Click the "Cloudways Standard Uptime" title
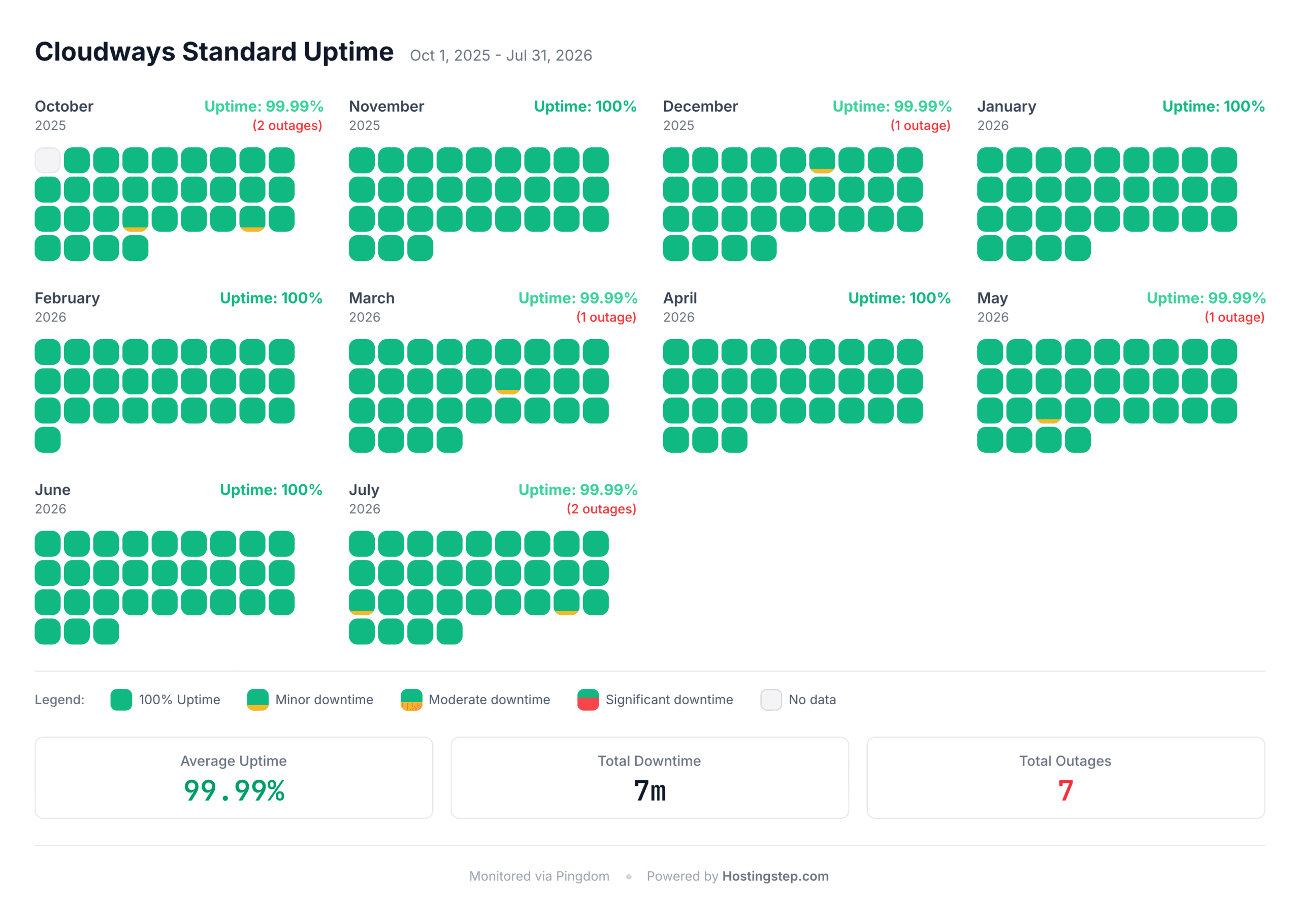The height and width of the screenshot is (924, 1300). pos(214,52)
